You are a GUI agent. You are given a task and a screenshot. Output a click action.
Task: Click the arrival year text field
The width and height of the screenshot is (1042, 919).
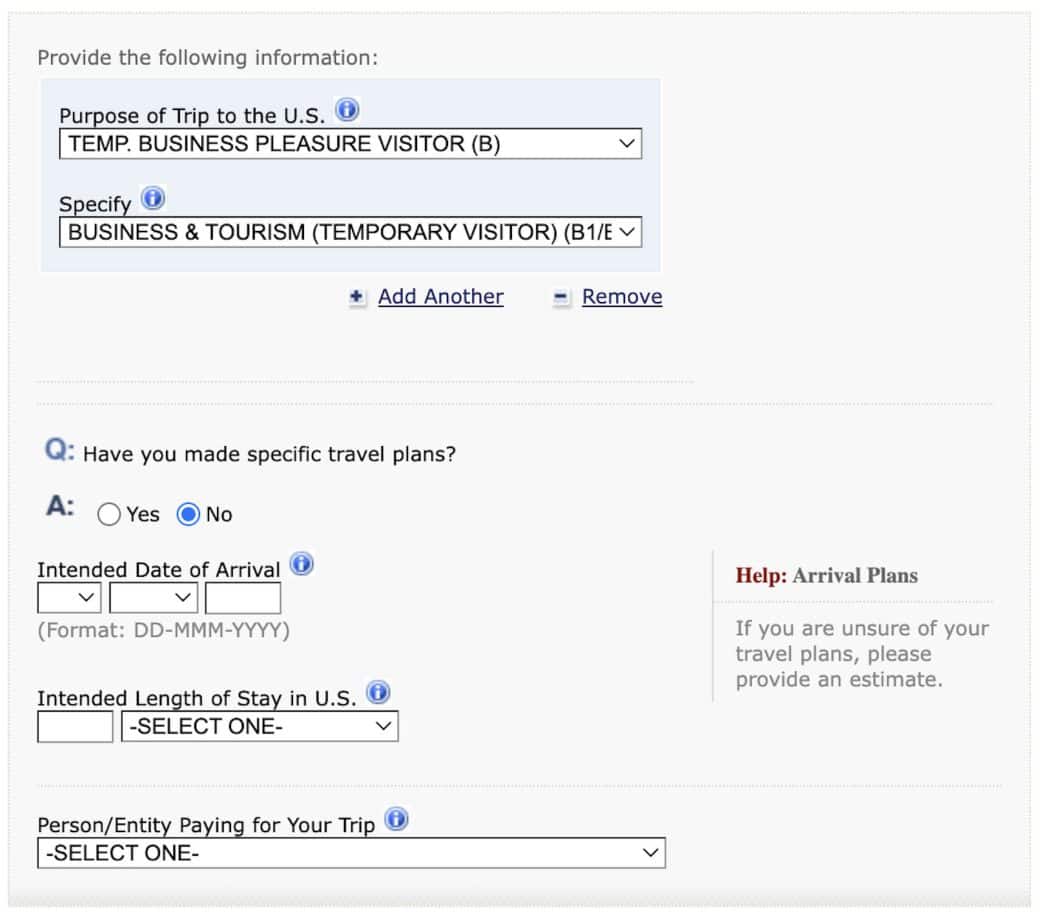click(243, 598)
